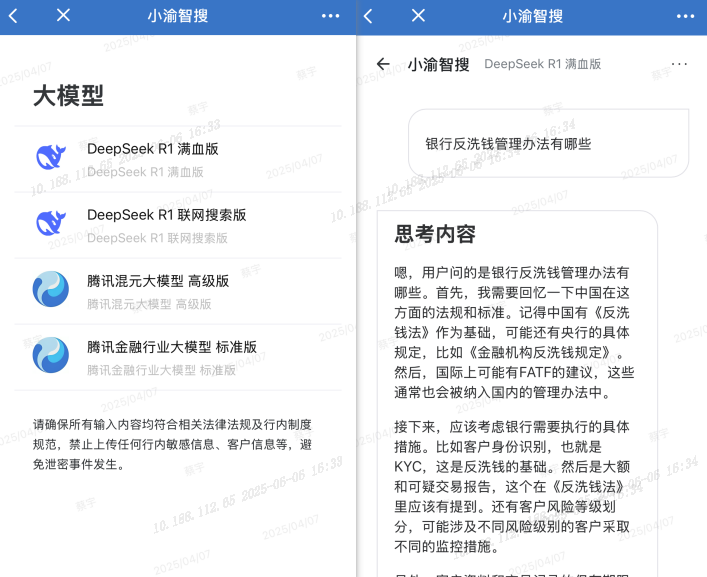Click the gray subtitle DeepSeek R1 联网搜索版
707x577 pixels.
pyautogui.click(x=157, y=238)
